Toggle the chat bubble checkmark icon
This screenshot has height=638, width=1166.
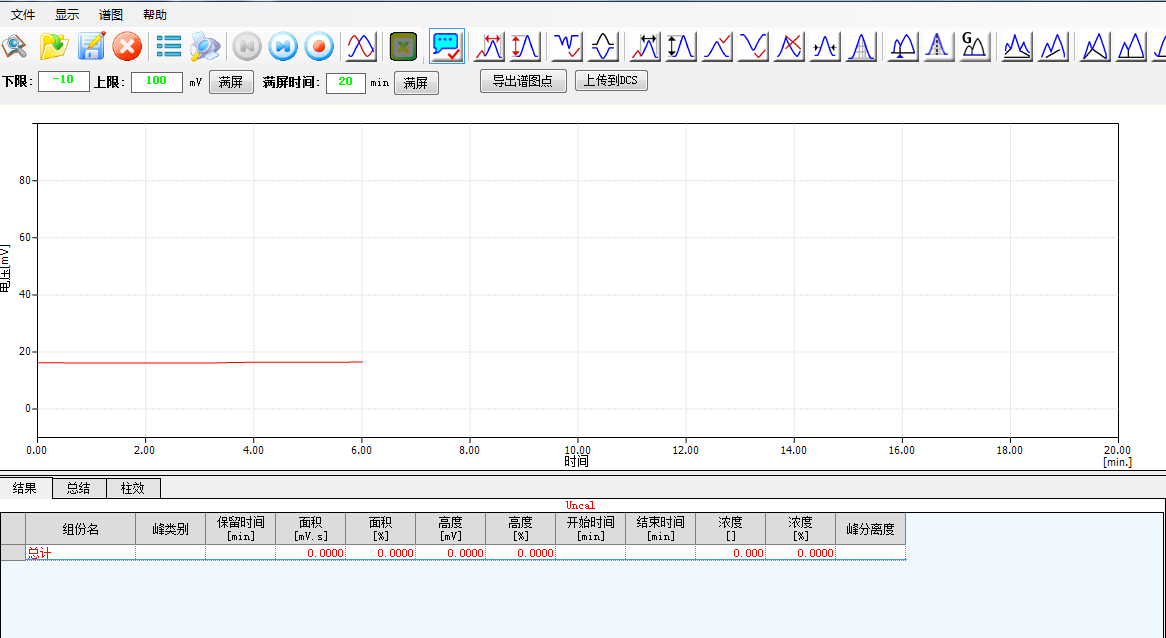[x=447, y=46]
